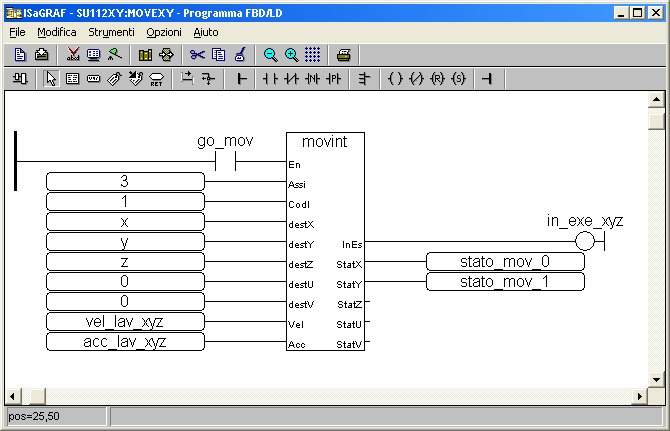Click the horizontal scrollbar thumb
The width and height of the screenshot is (670, 431).
tap(38, 396)
